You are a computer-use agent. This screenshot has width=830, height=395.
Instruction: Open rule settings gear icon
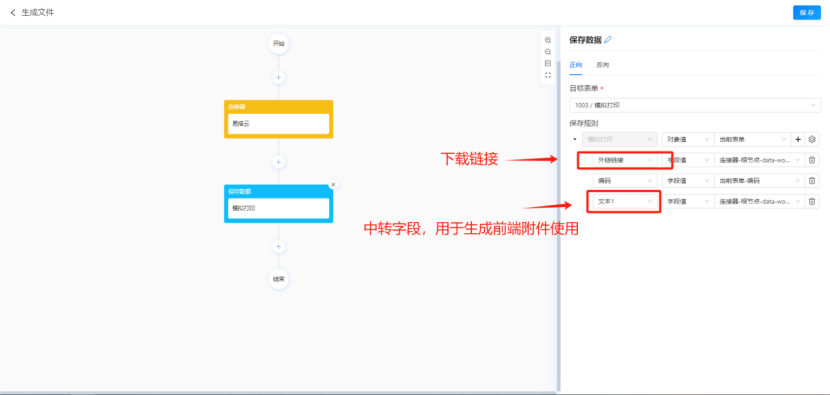813,140
